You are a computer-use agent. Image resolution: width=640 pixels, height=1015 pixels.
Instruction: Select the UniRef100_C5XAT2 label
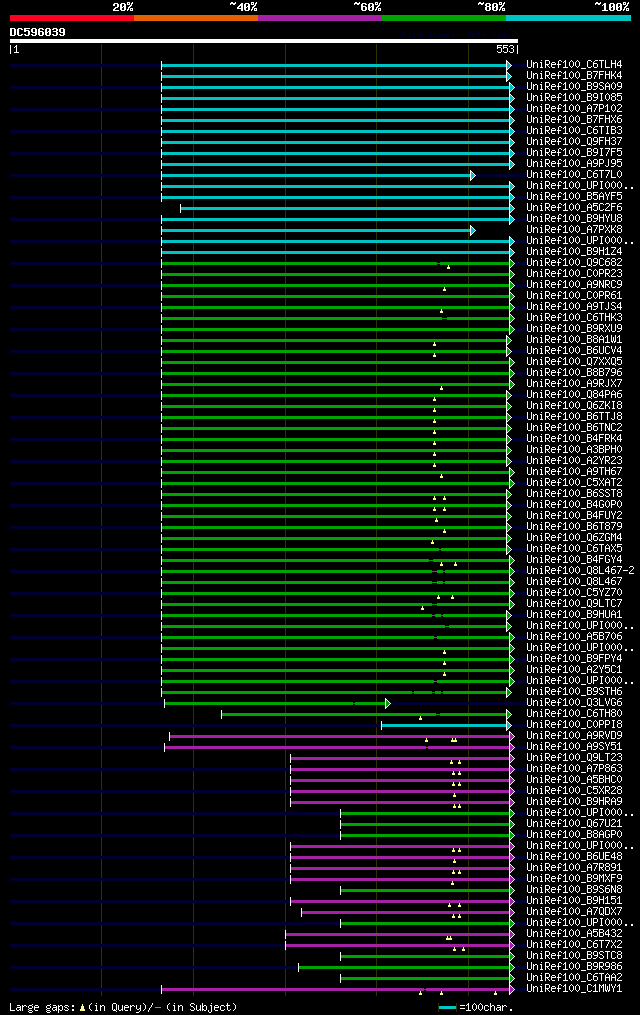574,483
